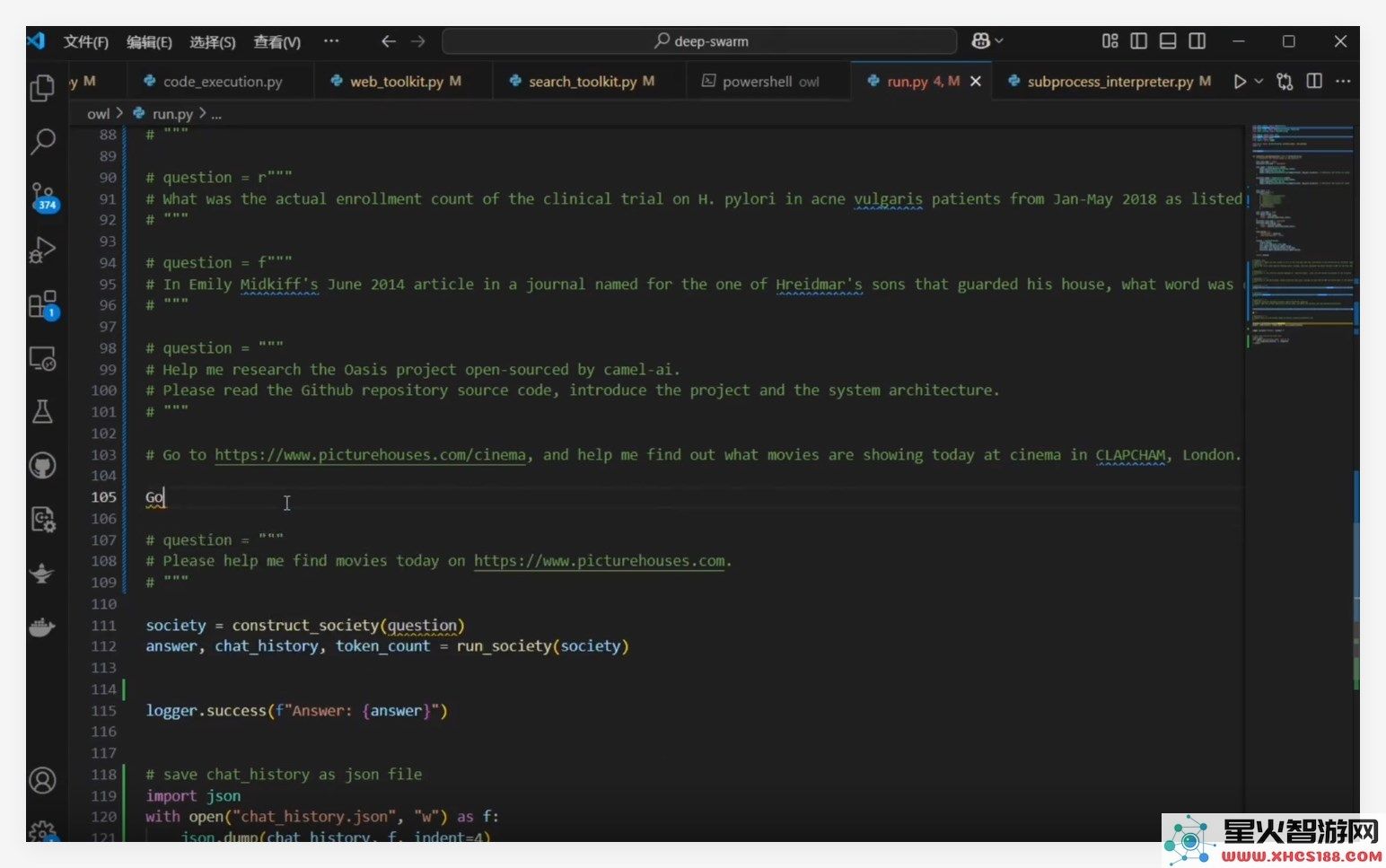Open the Accounts menu in activity bar

[x=42, y=780]
